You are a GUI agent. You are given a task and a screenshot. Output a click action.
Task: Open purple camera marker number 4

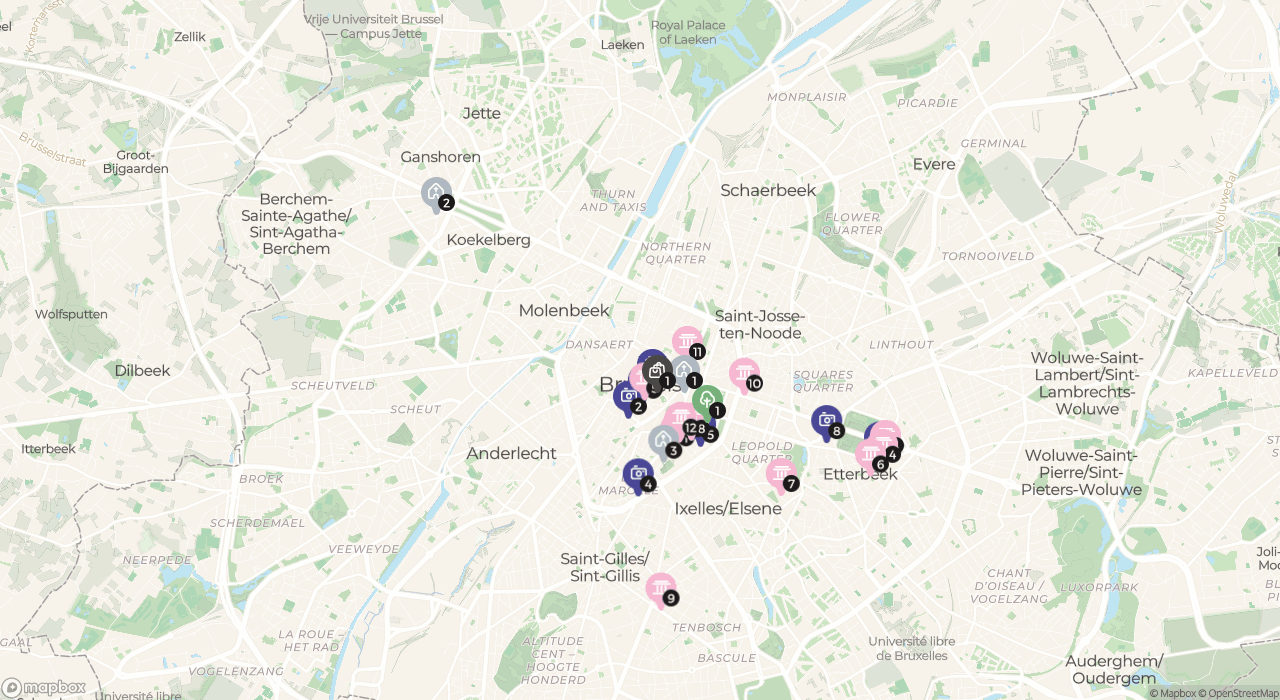click(x=638, y=475)
